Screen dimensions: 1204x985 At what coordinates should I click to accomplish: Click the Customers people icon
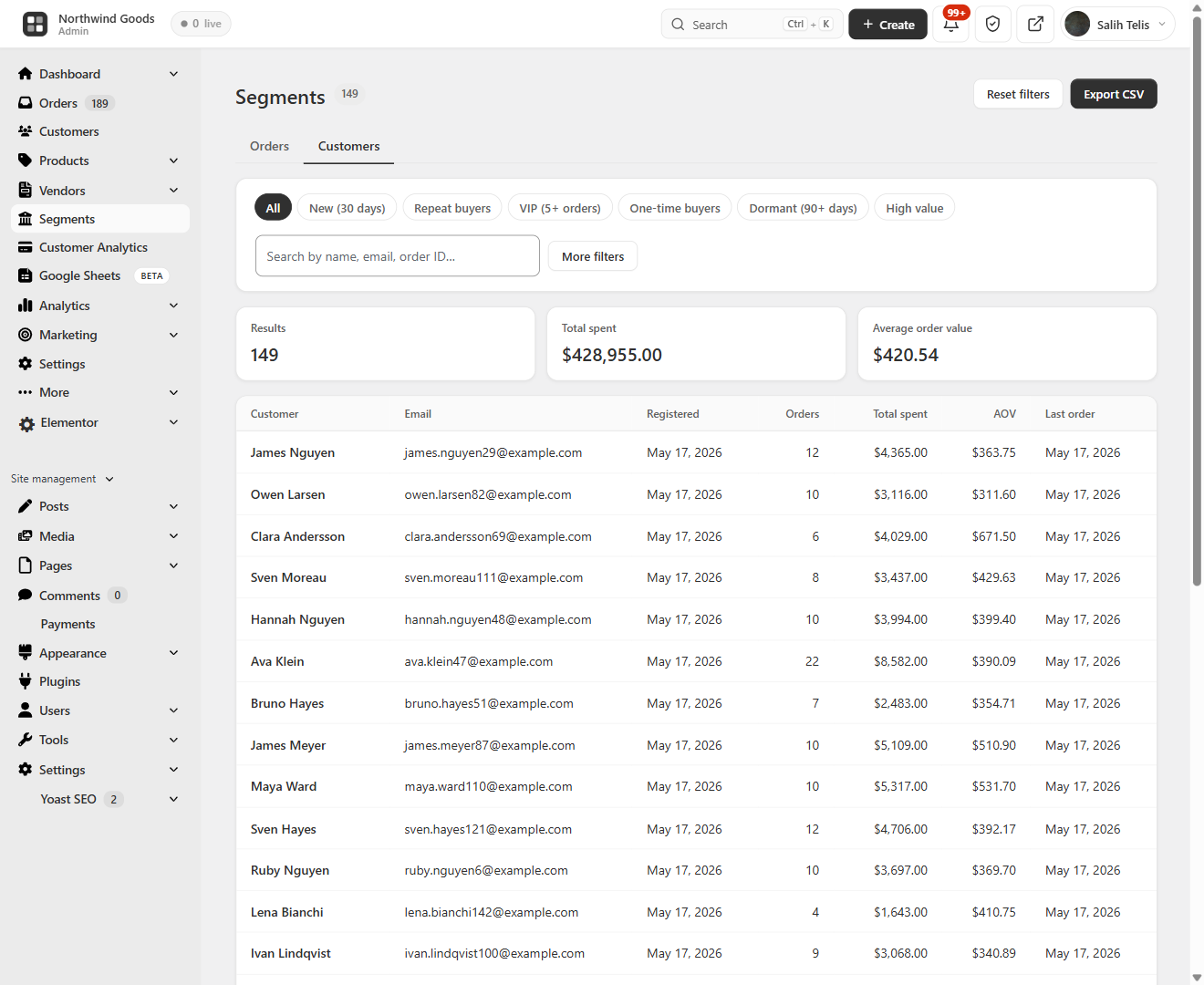(26, 131)
